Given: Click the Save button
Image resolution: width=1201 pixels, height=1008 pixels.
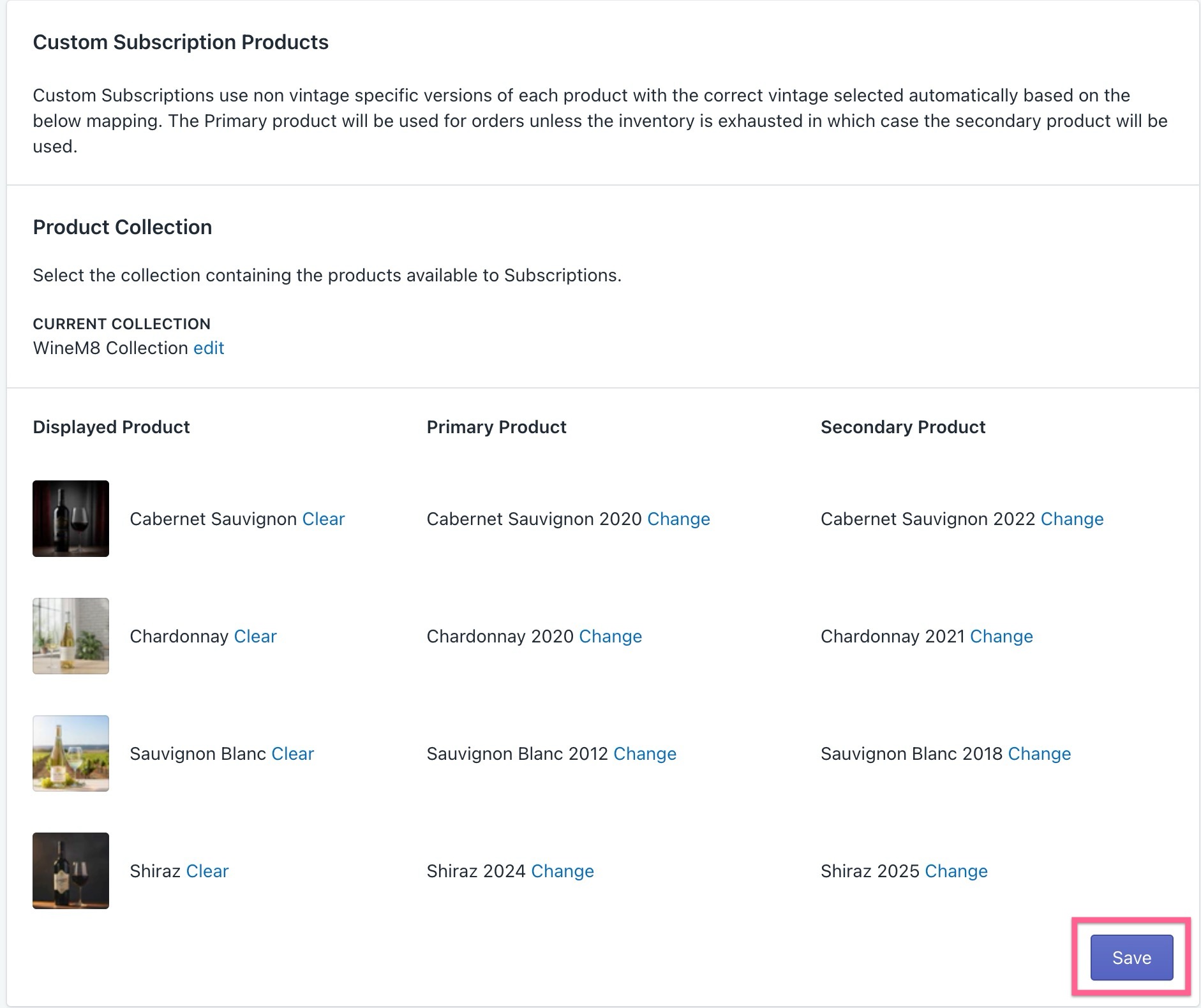Looking at the screenshot, I should 1131,957.
